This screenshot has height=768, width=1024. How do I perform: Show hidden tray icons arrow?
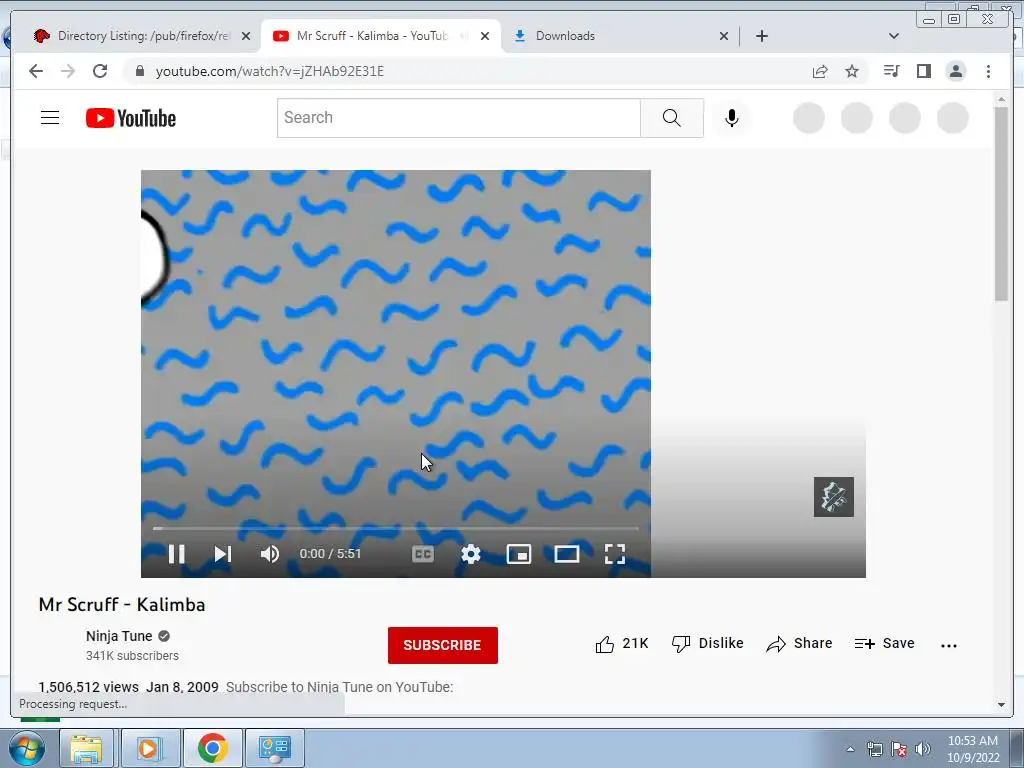(850, 749)
